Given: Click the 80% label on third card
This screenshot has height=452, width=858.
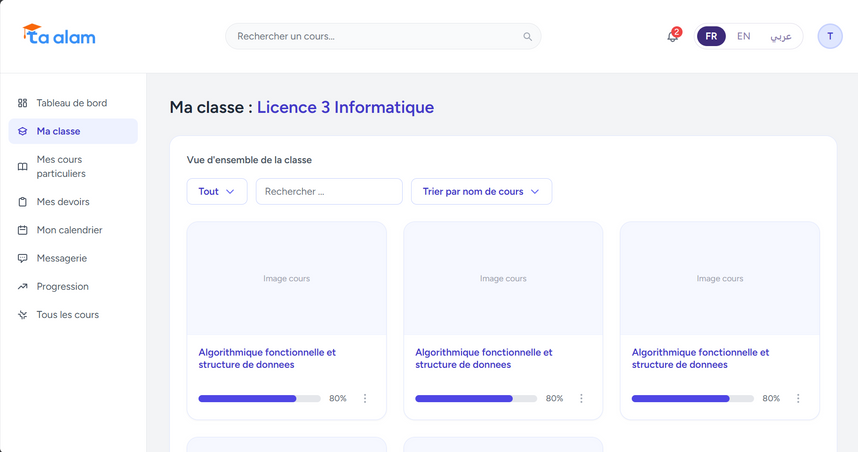Looking at the screenshot, I should tap(771, 398).
